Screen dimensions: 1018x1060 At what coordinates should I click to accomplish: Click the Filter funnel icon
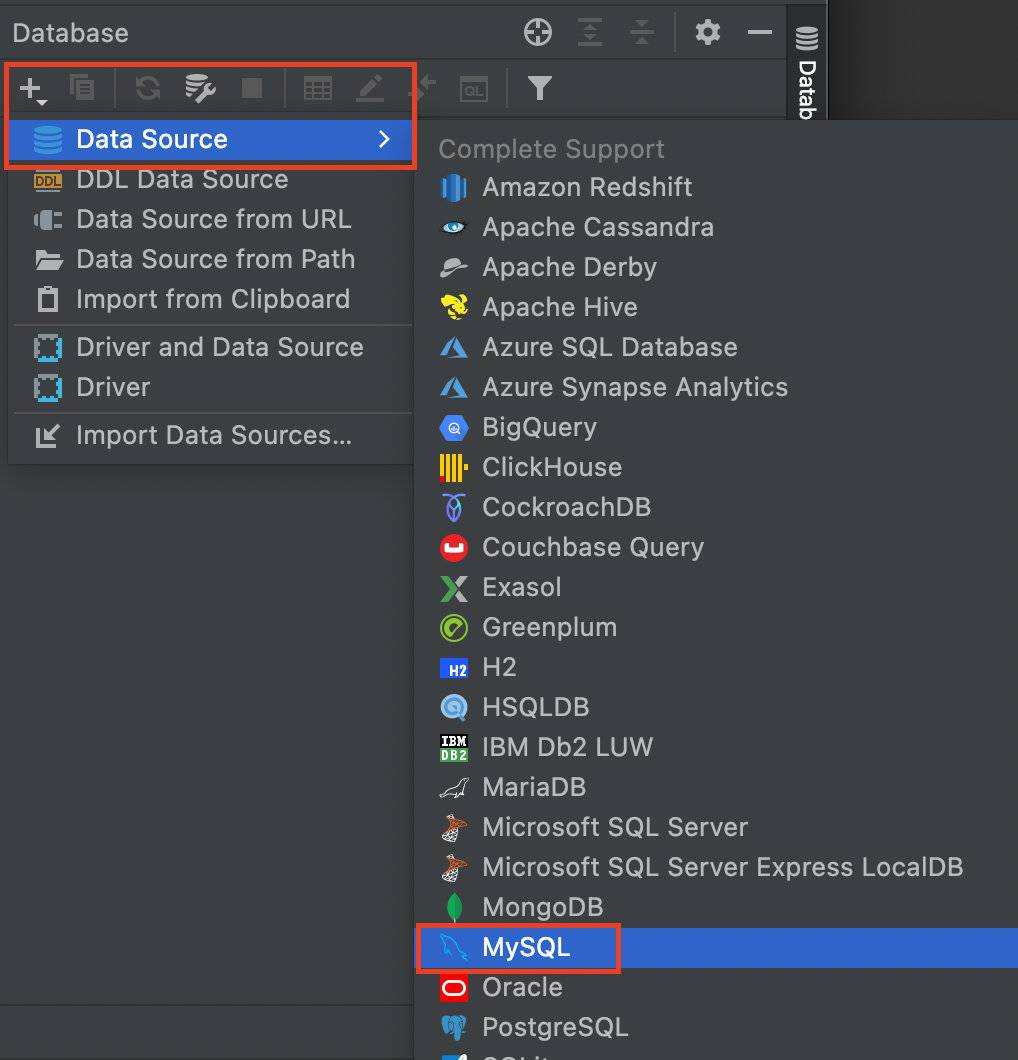[x=539, y=89]
